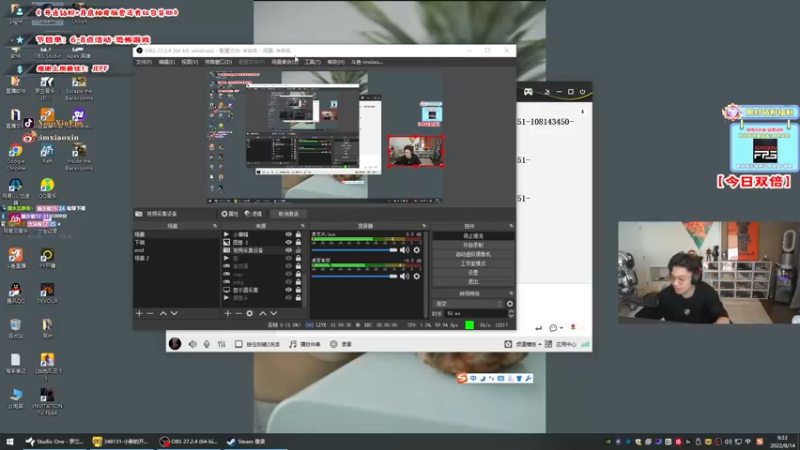Toggle lock on 显示器采集 source
The height and width of the screenshot is (450, 800).
pyautogui.click(x=298, y=290)
